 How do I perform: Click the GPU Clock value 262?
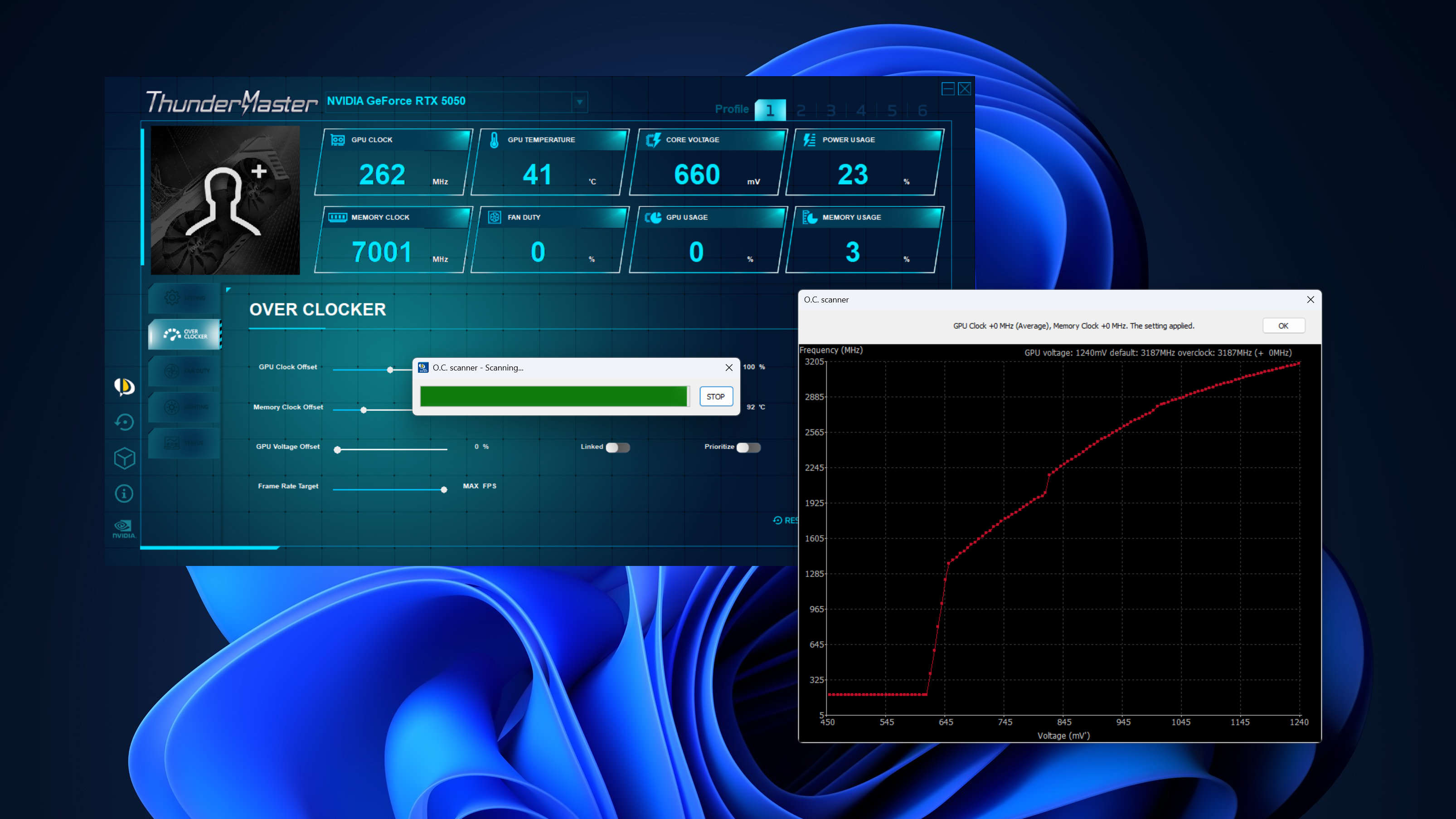coord(382,174)
